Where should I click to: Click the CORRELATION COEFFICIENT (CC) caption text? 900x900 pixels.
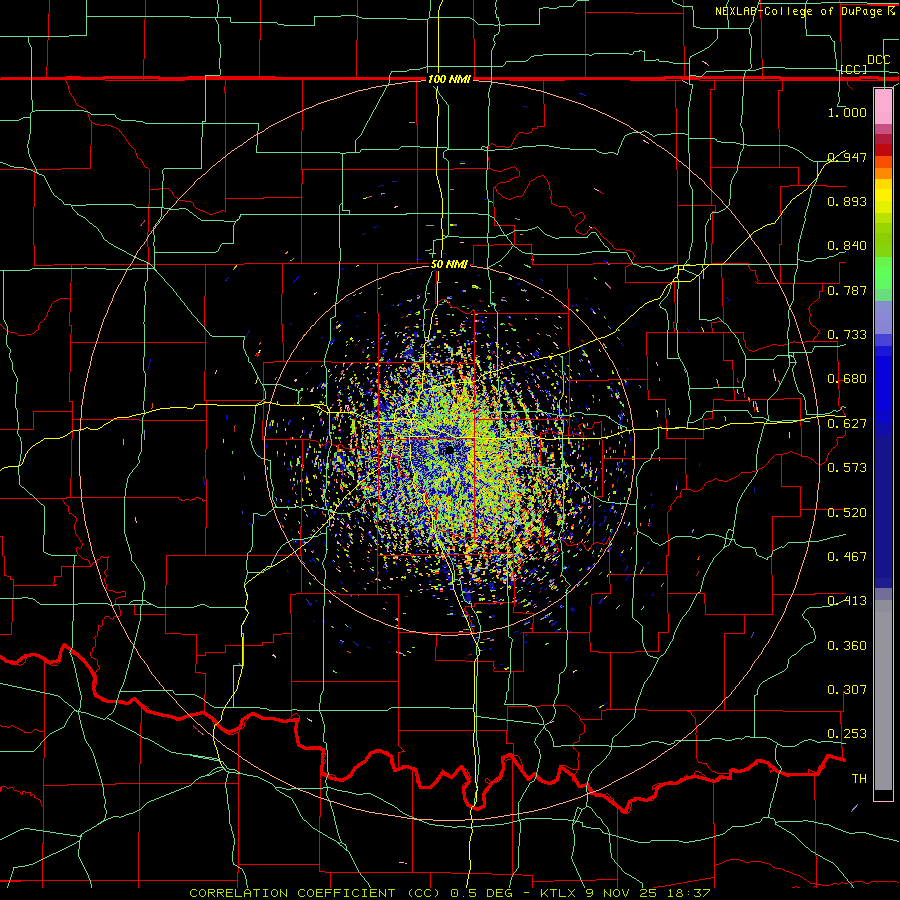point(315,893)
